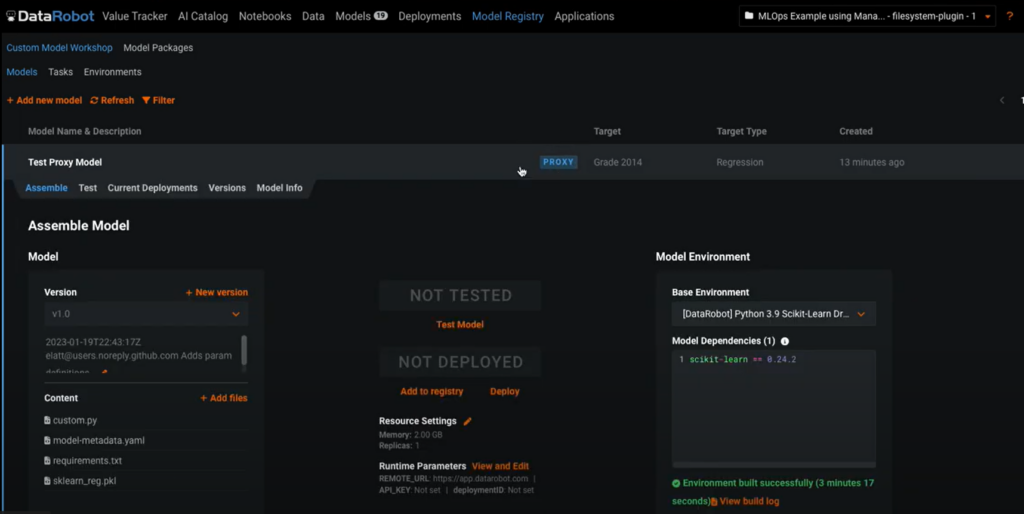Open the MLOps Example project dropdown

tap(867, 17)
